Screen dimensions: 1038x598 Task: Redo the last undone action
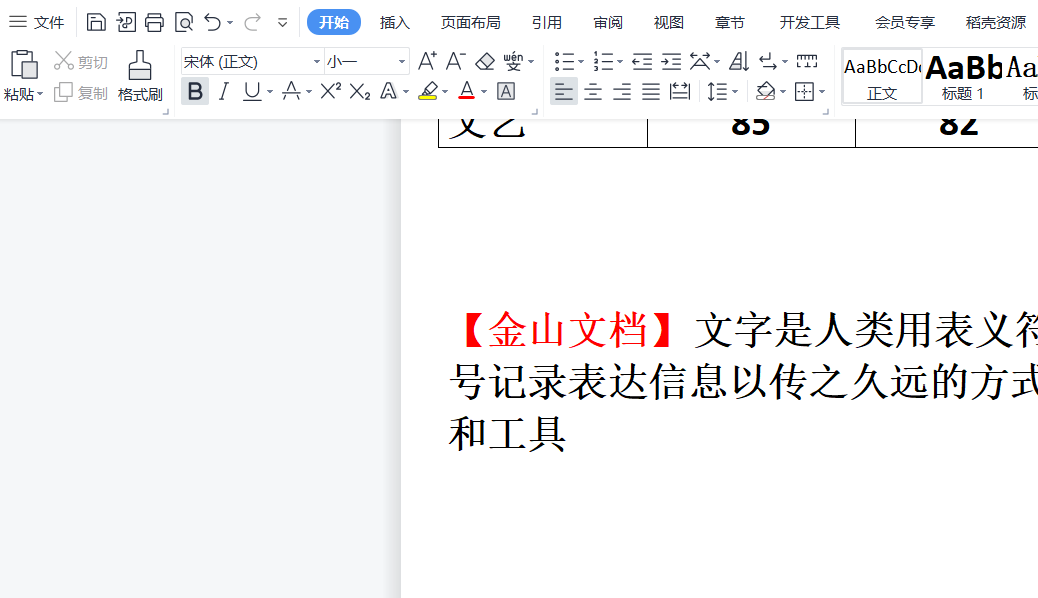click(252, 23)
